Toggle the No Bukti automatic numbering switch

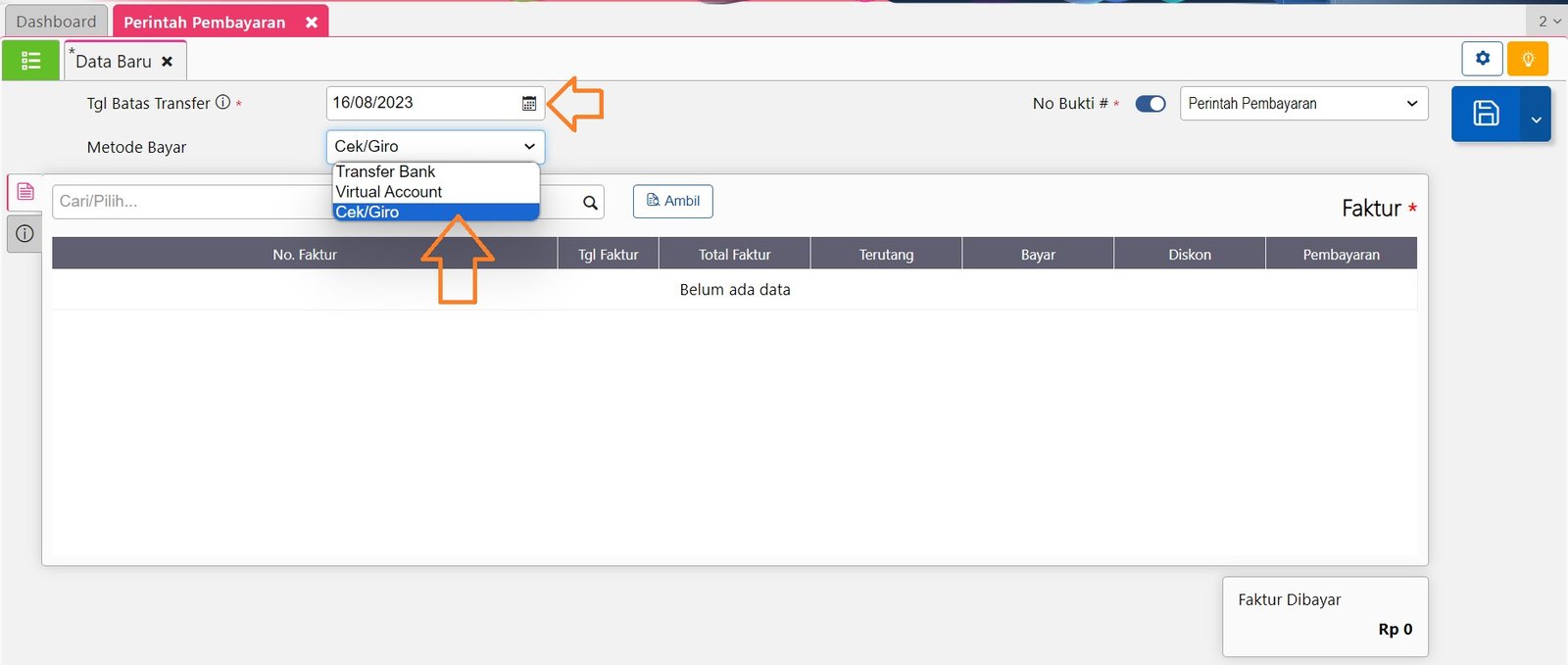point(1150,104)
